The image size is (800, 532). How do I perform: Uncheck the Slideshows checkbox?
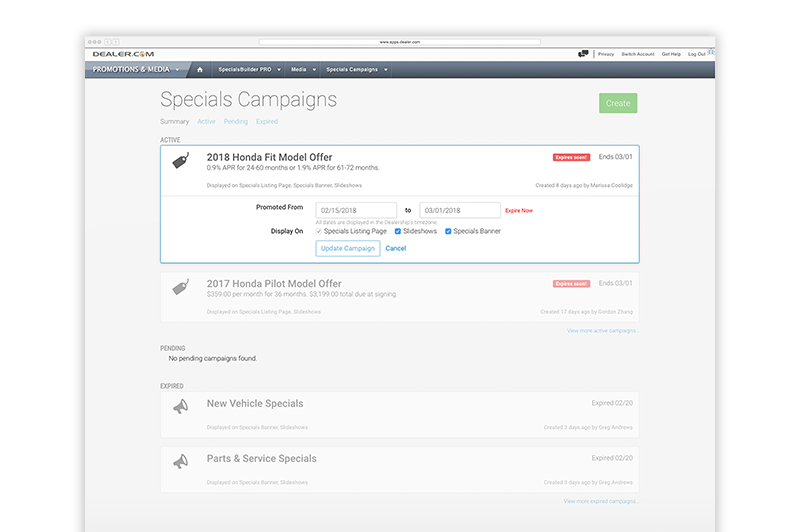397,232
